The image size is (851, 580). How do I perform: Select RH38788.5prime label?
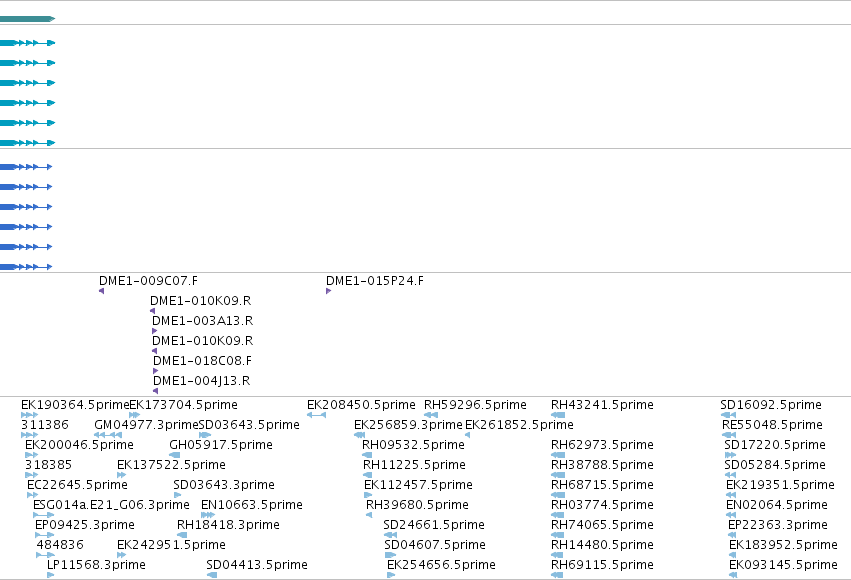click(x=602, y=465)
